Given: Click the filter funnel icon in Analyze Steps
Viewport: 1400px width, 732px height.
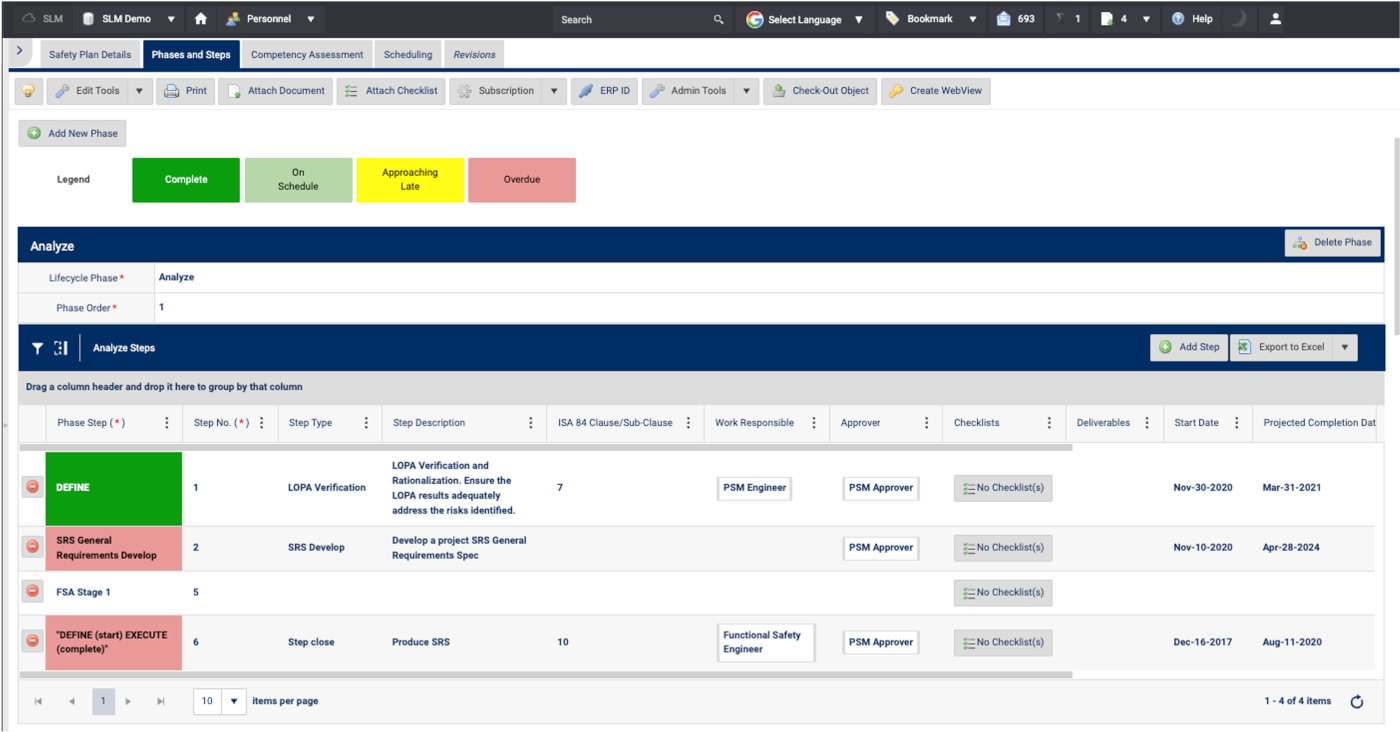Looking at the screenshot, I should coord(37,348).
